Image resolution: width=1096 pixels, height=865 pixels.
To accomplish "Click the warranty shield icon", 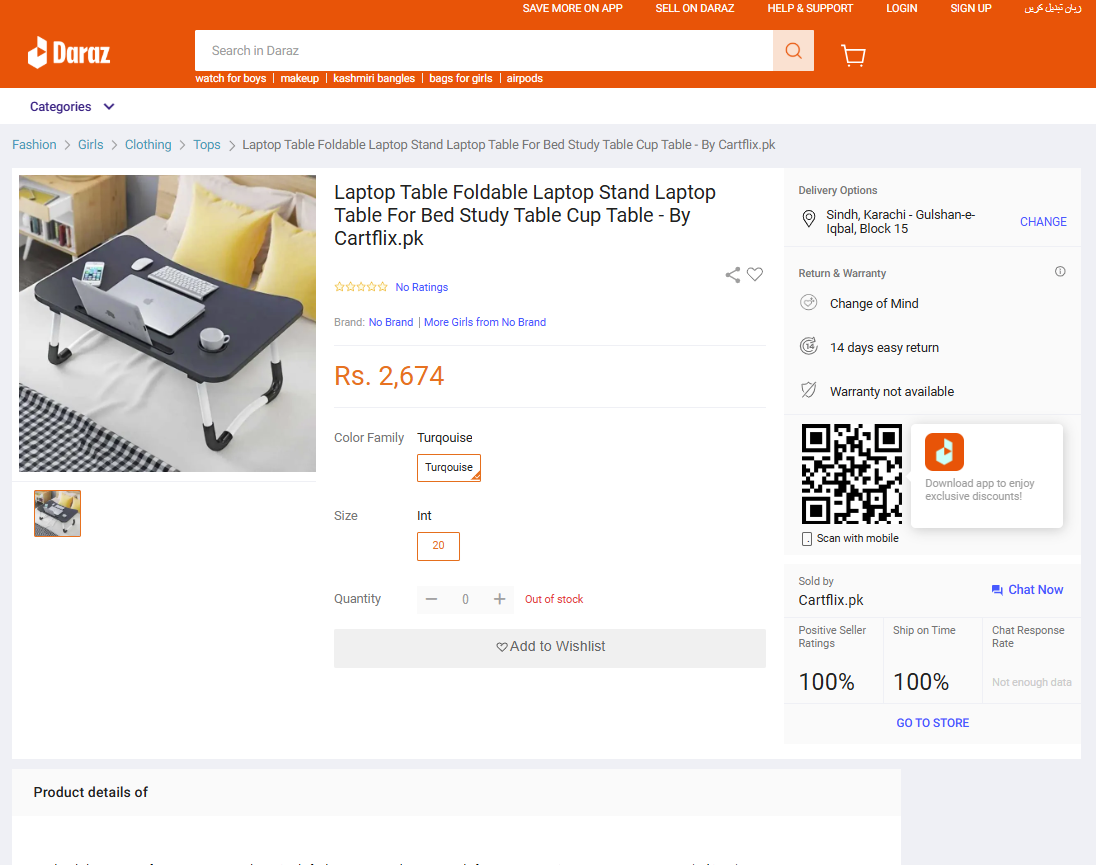I will (x=809, y=390).
